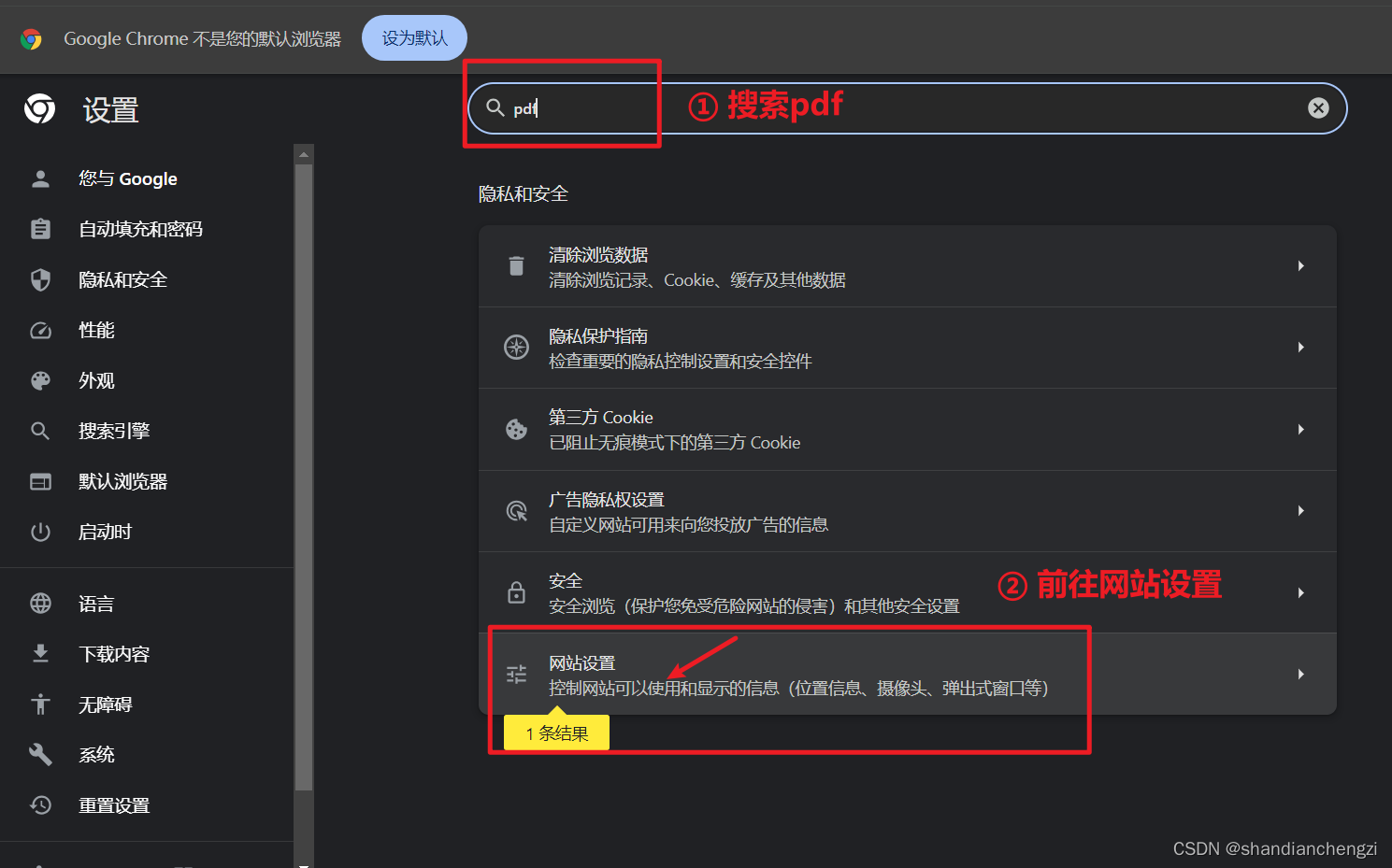Click the speedometer icon for 性能
The height and width of the screenshot is (868, 1392).
click(40, 330)
